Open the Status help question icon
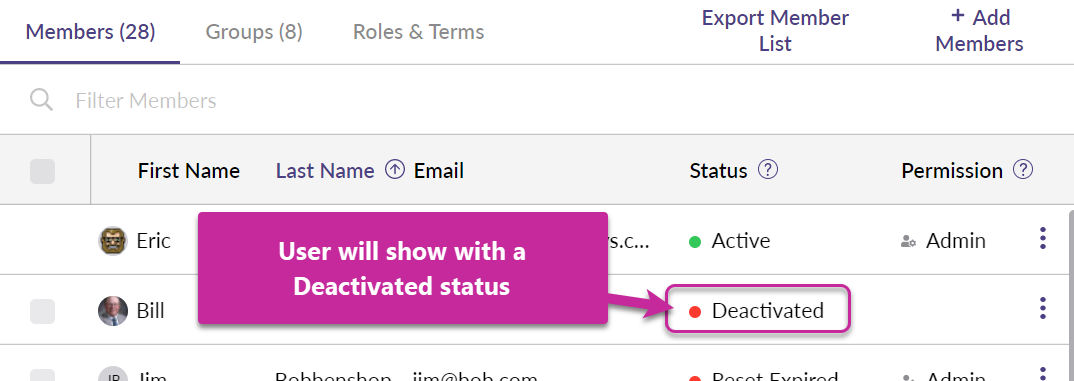1074x381 pixels. coord(769,169)
